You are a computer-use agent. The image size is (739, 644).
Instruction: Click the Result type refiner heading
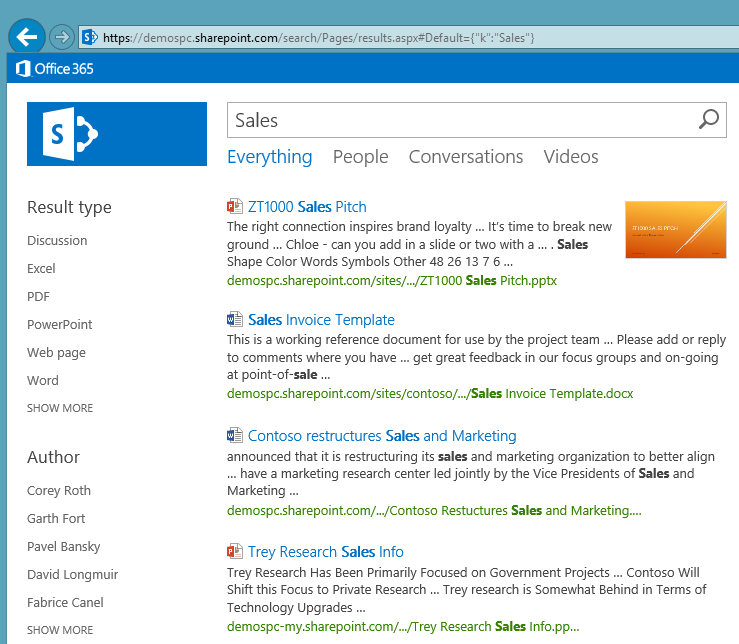[69, 207]
